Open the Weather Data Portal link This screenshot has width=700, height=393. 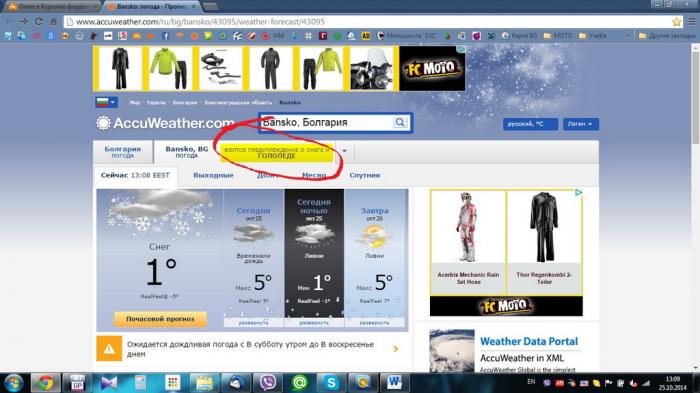(x=529, y=341)
